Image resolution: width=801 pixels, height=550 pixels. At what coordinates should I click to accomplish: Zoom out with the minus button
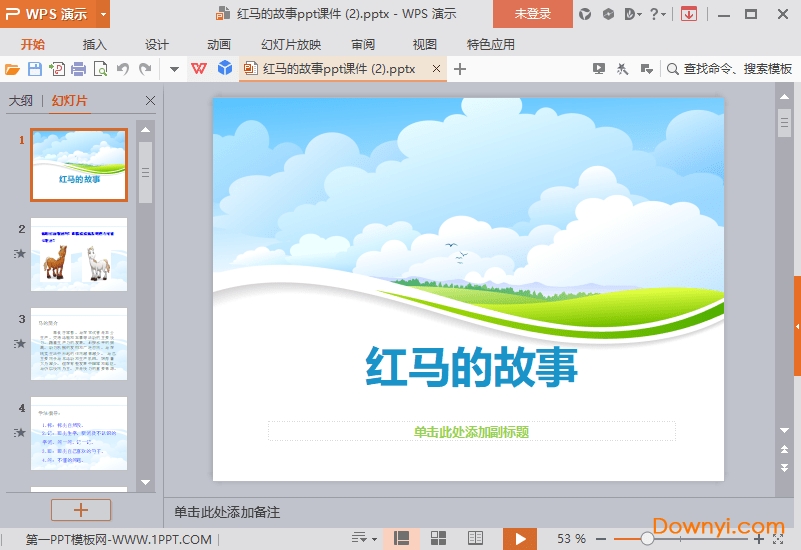point(601,539)
